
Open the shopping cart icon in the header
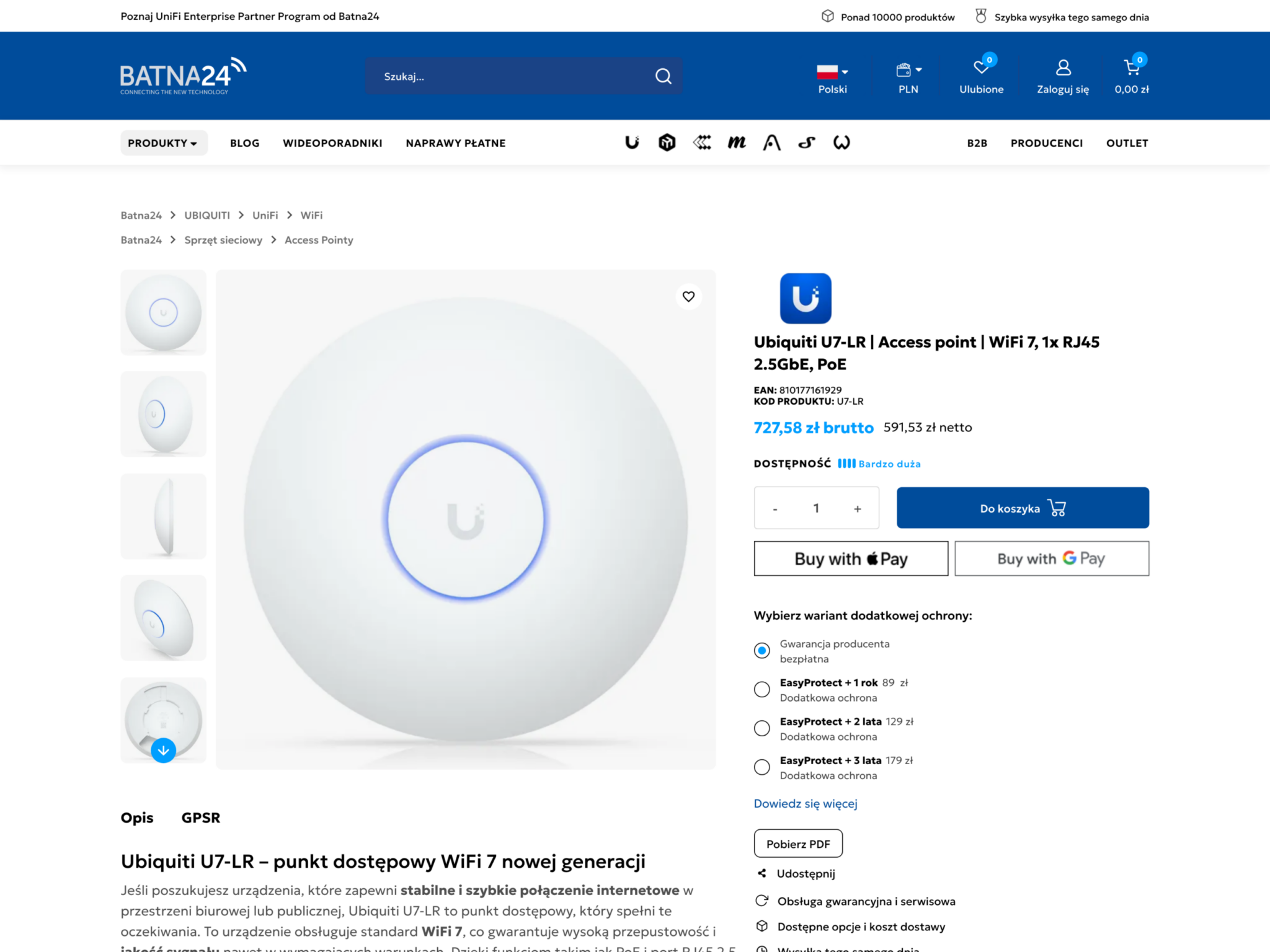[1131, 67]
